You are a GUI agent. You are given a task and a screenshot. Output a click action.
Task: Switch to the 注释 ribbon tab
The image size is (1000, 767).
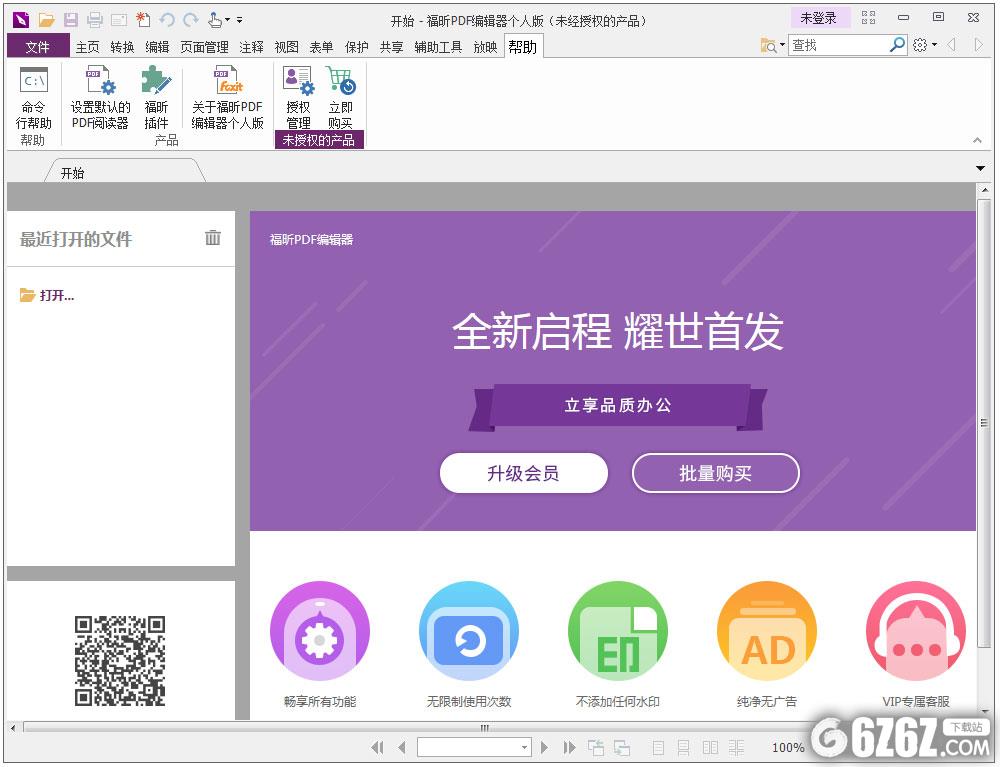pyautogui.click(x=251, y=47)
